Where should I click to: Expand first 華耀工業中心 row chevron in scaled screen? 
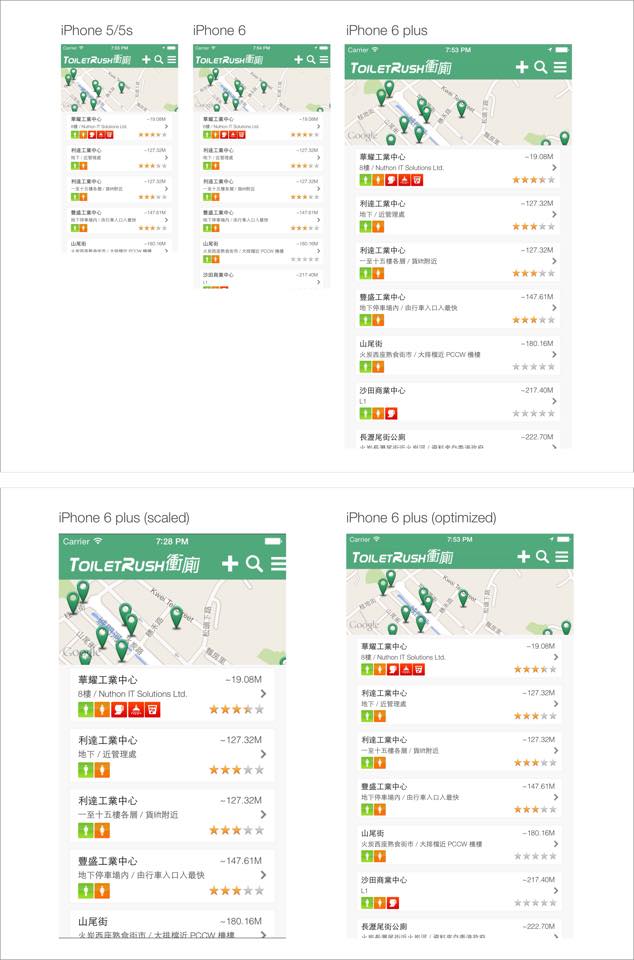point(263,694)
